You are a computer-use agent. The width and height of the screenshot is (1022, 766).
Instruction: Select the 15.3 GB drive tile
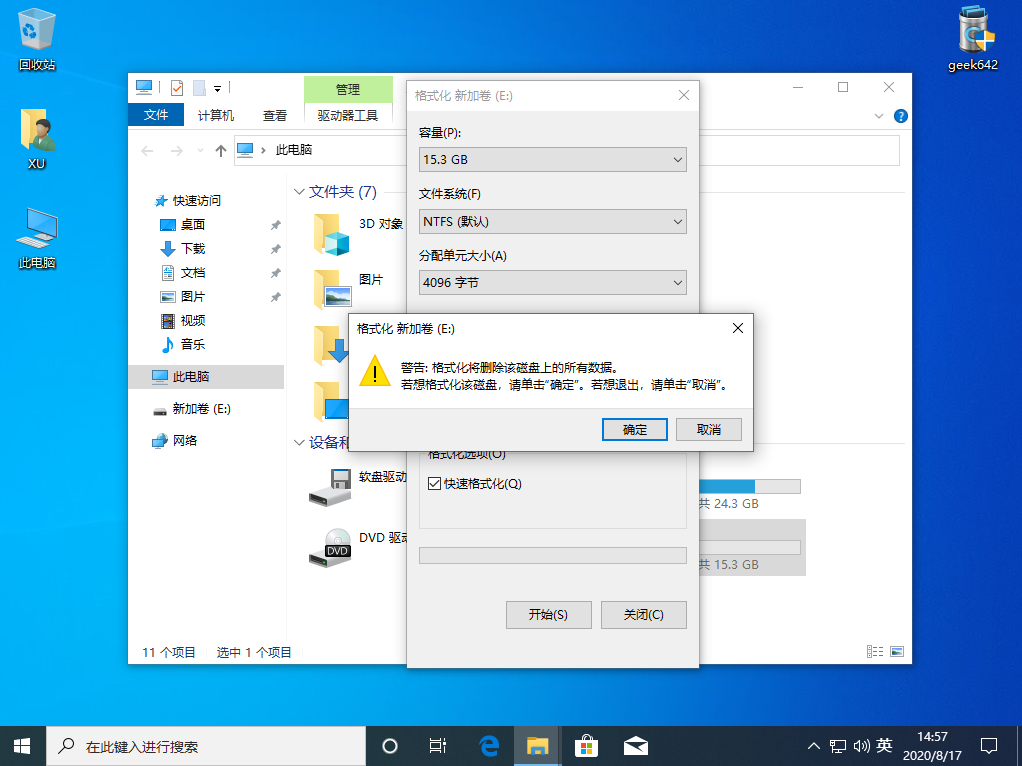[x=752, y=548]
